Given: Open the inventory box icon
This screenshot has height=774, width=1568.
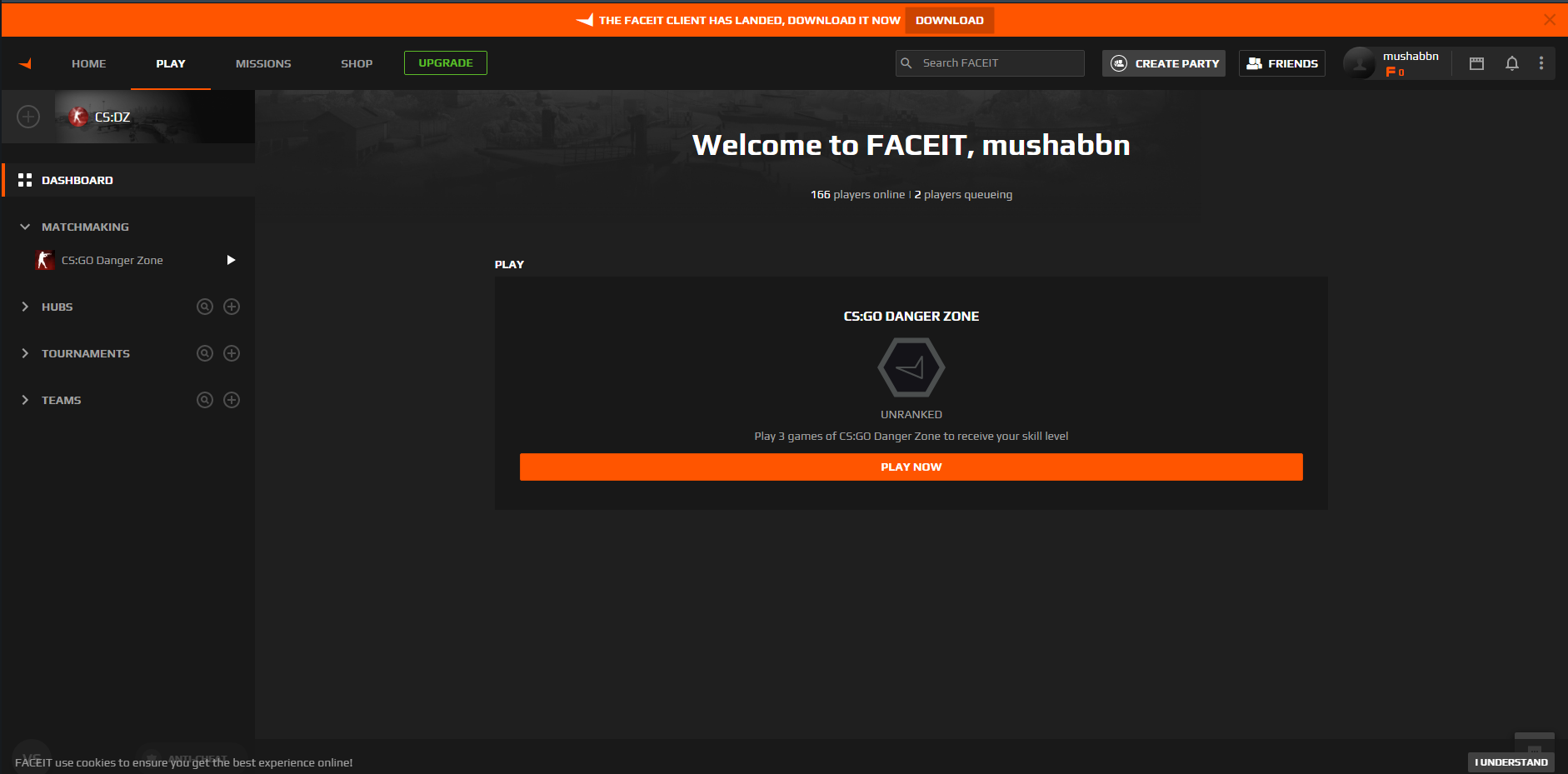Looking at the screenshot, I should tap(1476, 63).
